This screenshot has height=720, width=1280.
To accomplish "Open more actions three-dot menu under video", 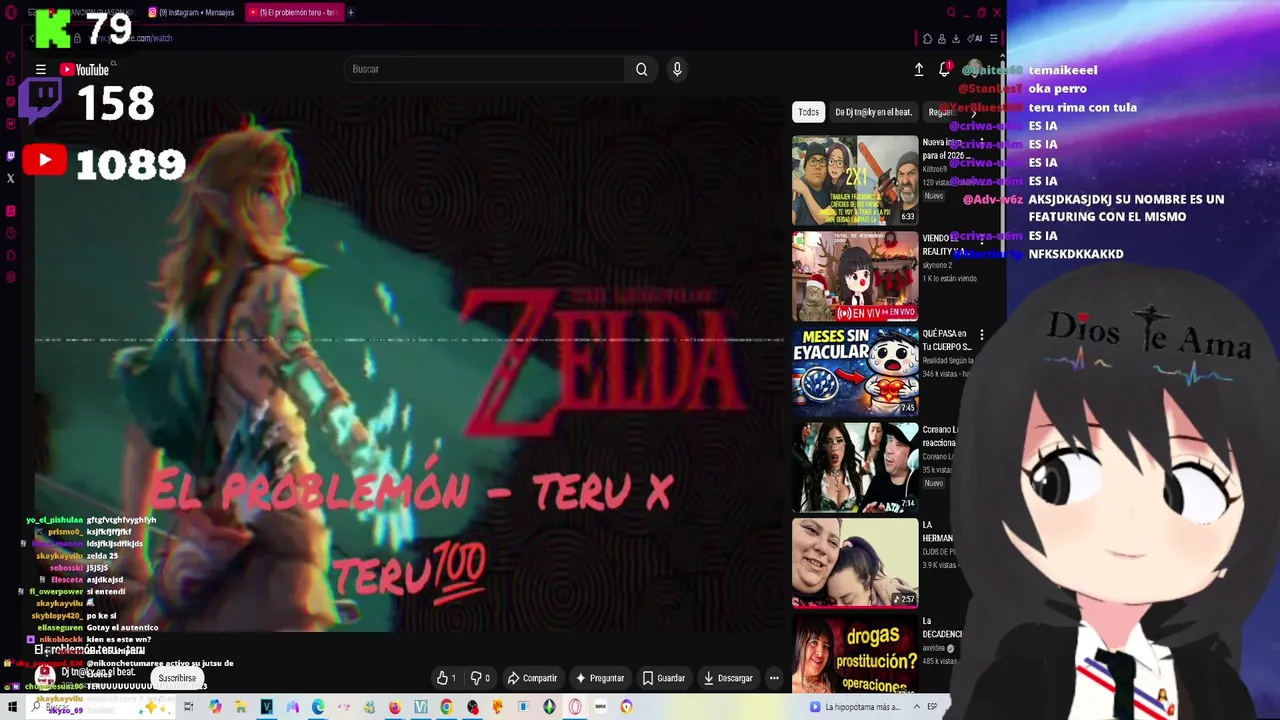I will pos(774,678).
